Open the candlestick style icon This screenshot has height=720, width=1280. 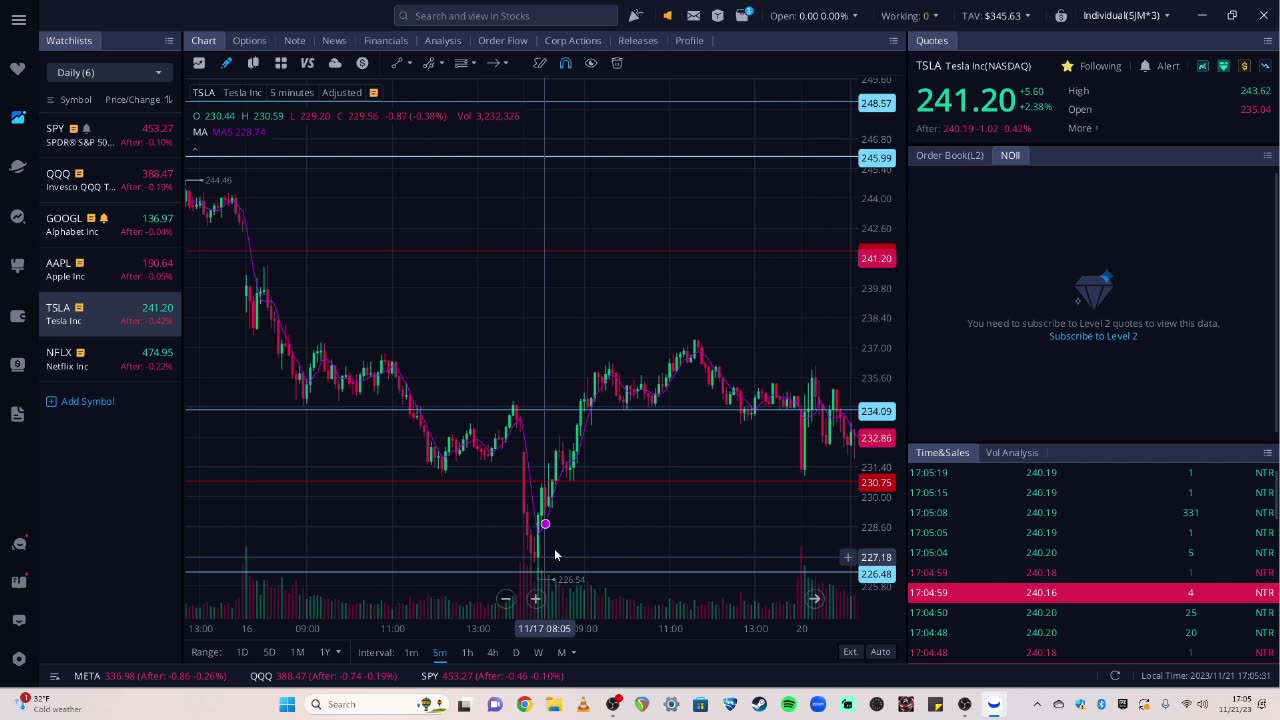tap(253, 63)
